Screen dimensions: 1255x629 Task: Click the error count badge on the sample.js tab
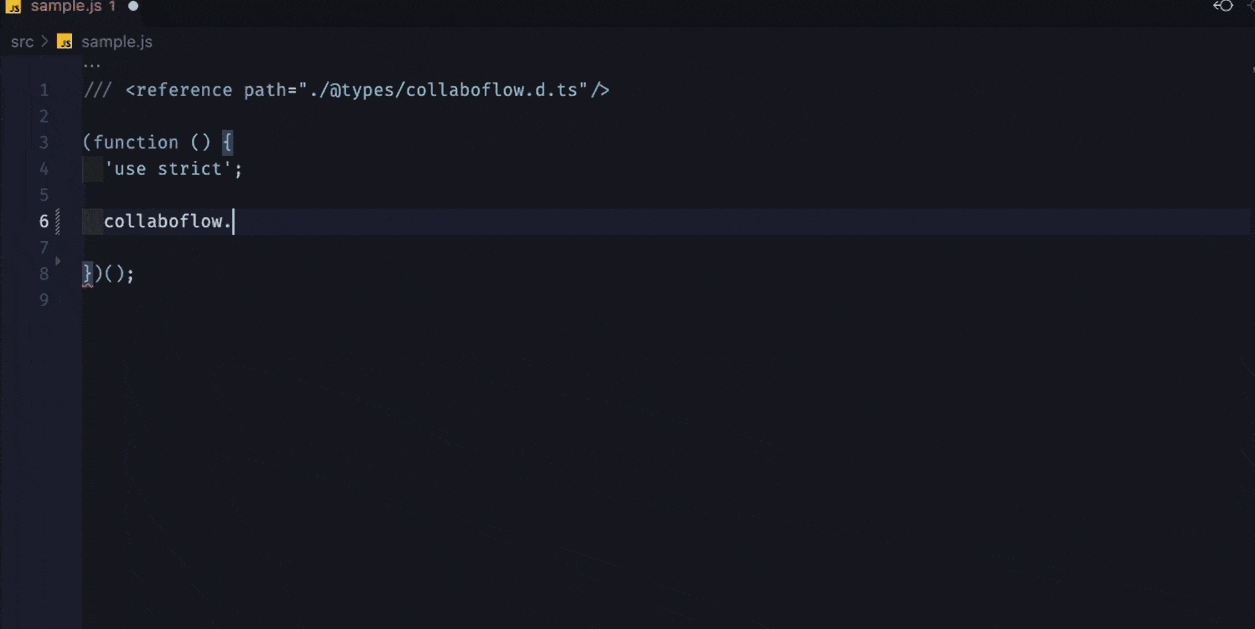pyautogui.click(x=113, y=7)
